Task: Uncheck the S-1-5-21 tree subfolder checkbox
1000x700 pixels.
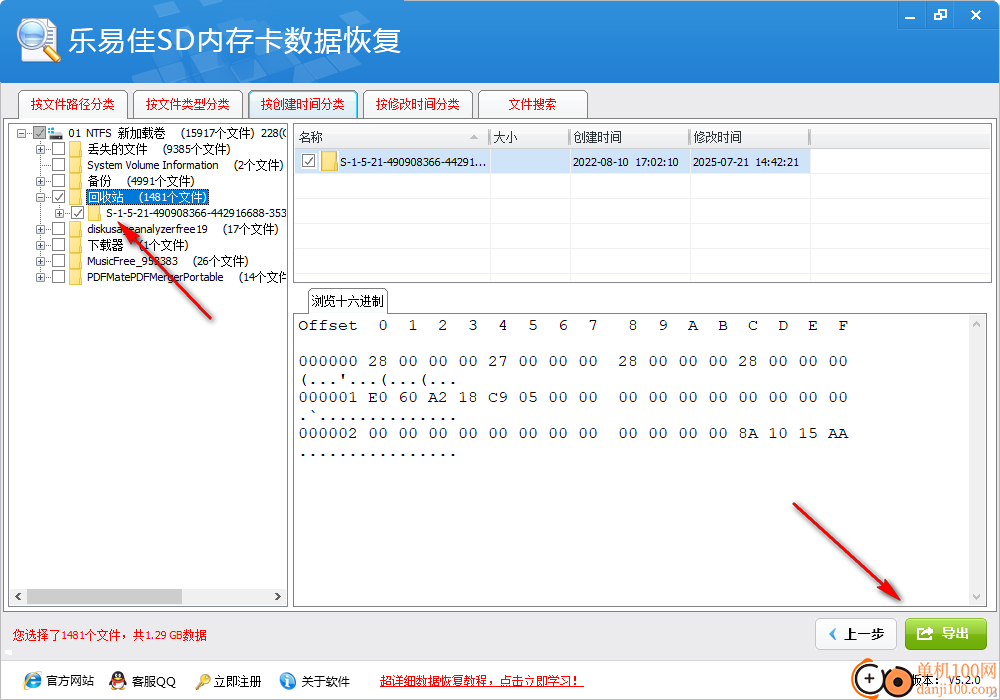Action: click(77, 212)
